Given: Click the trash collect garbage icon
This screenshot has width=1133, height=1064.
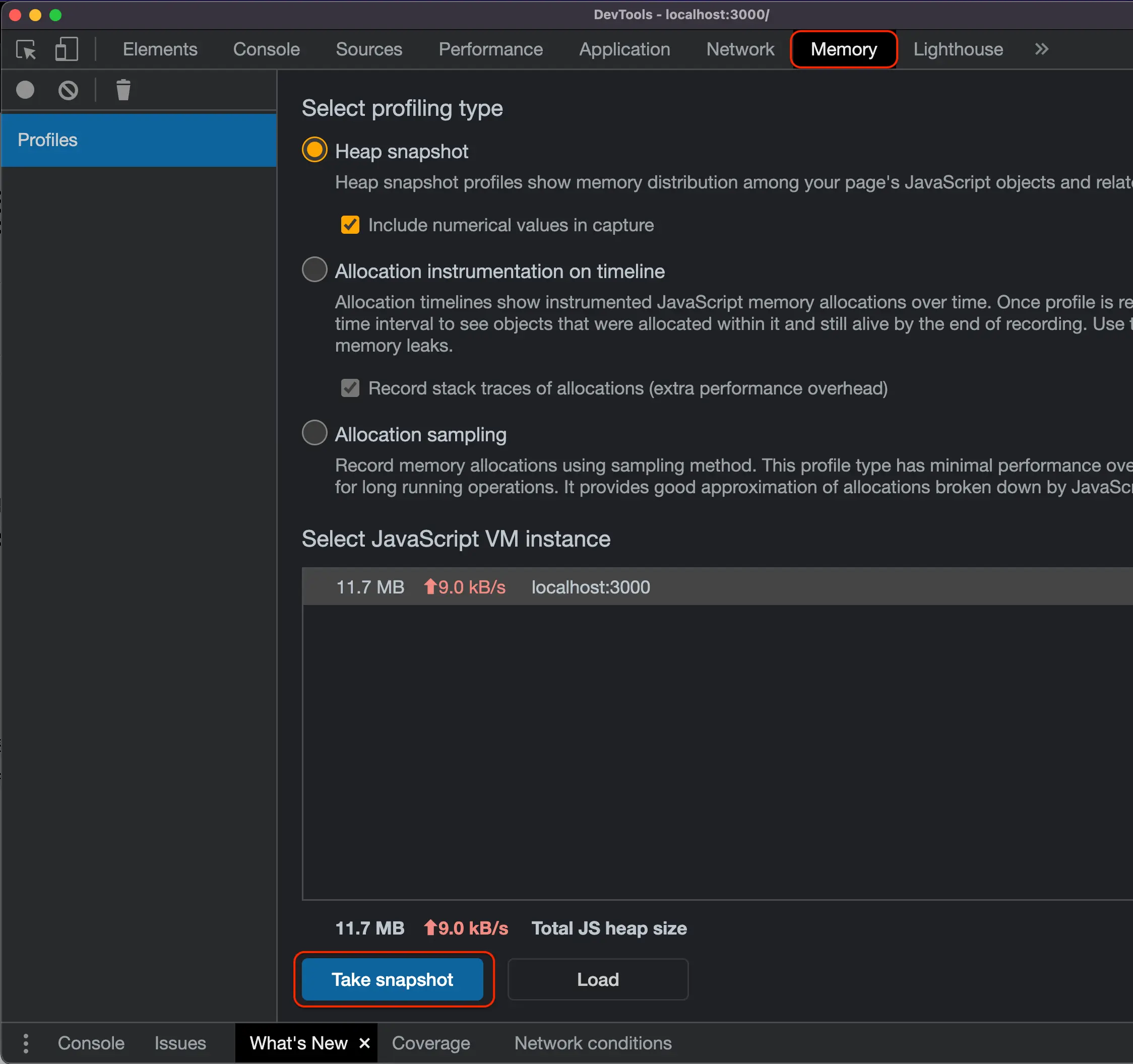Looking at the screenshot, I should [x=123, y=90].
